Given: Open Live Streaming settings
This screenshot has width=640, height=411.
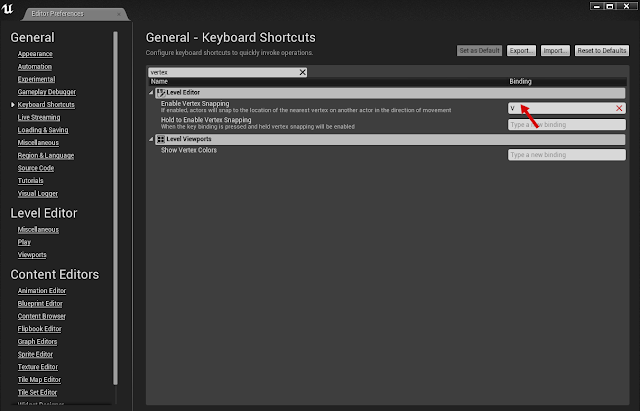Looking at the screenshot, I should 39,117.
